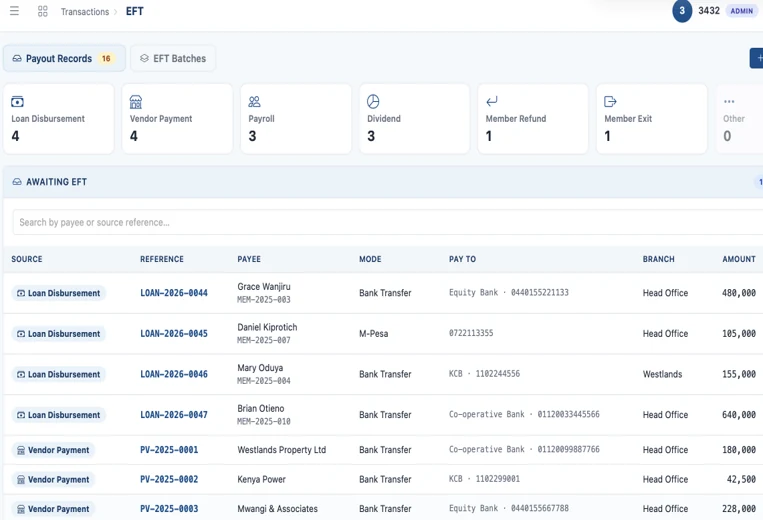Click the Westlands branch cell

(x=662, y=374)
